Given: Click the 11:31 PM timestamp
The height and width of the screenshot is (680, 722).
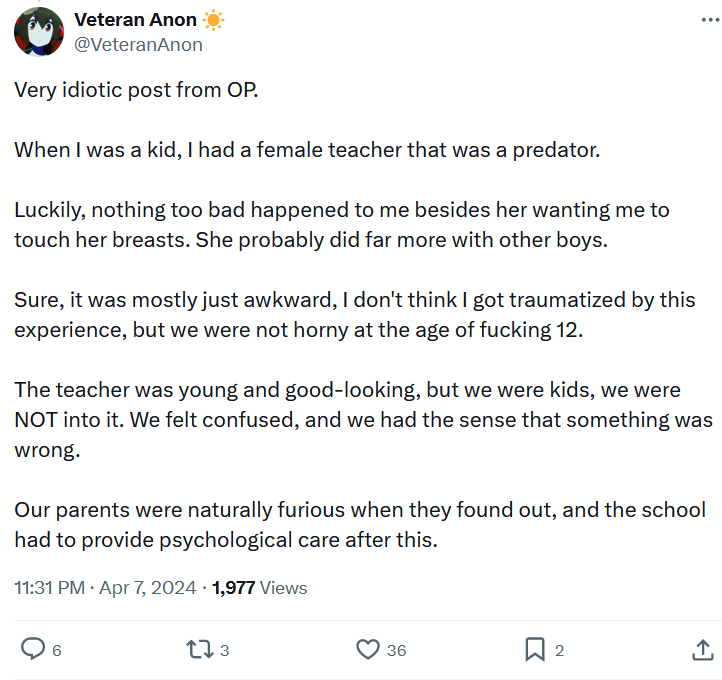Looking at the screenshot, I should (50, 588).
